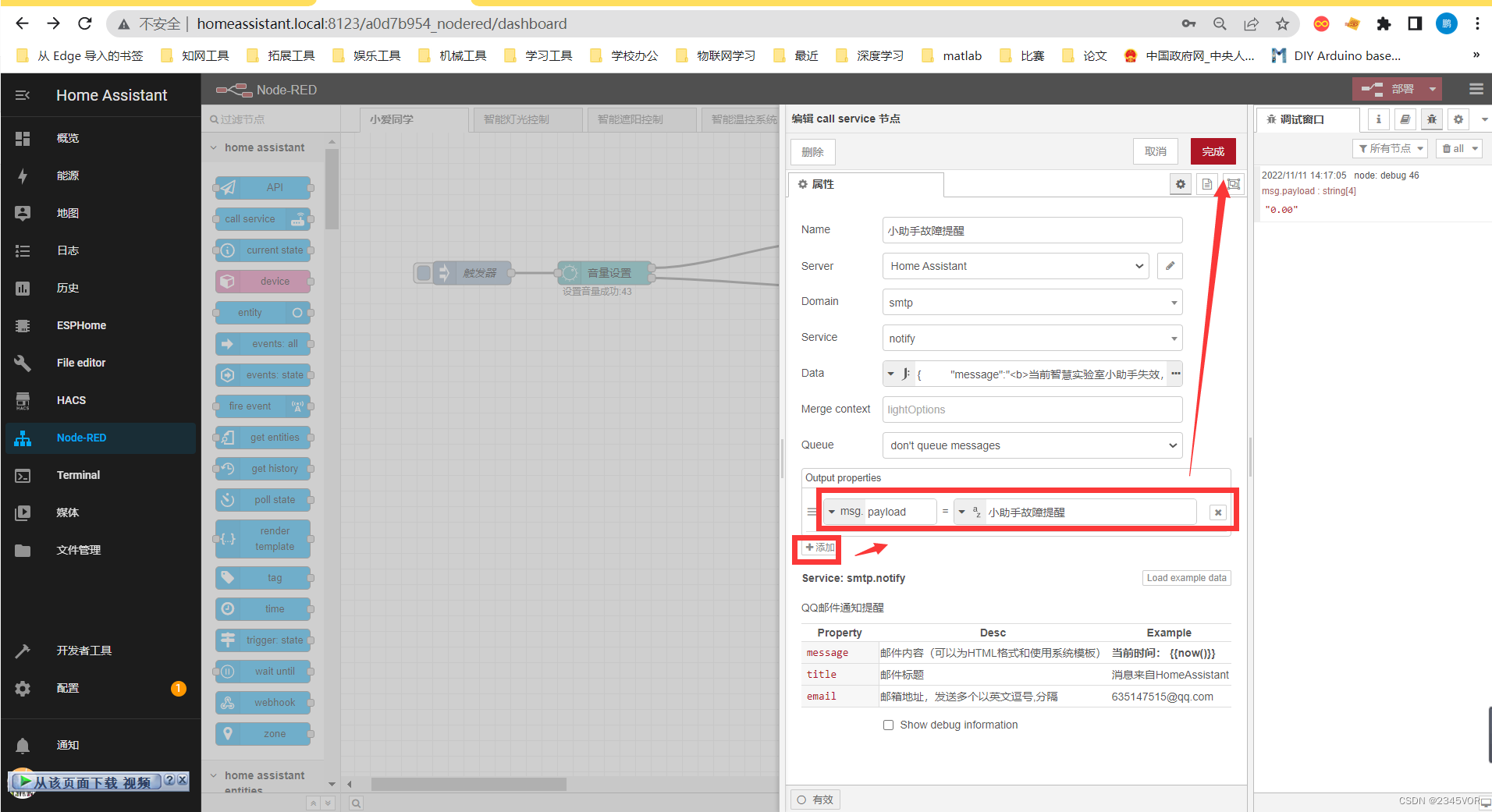1492x812 pixels.
Task: Click the 过滤节点 palette filter field
Action: pos(271,119)
